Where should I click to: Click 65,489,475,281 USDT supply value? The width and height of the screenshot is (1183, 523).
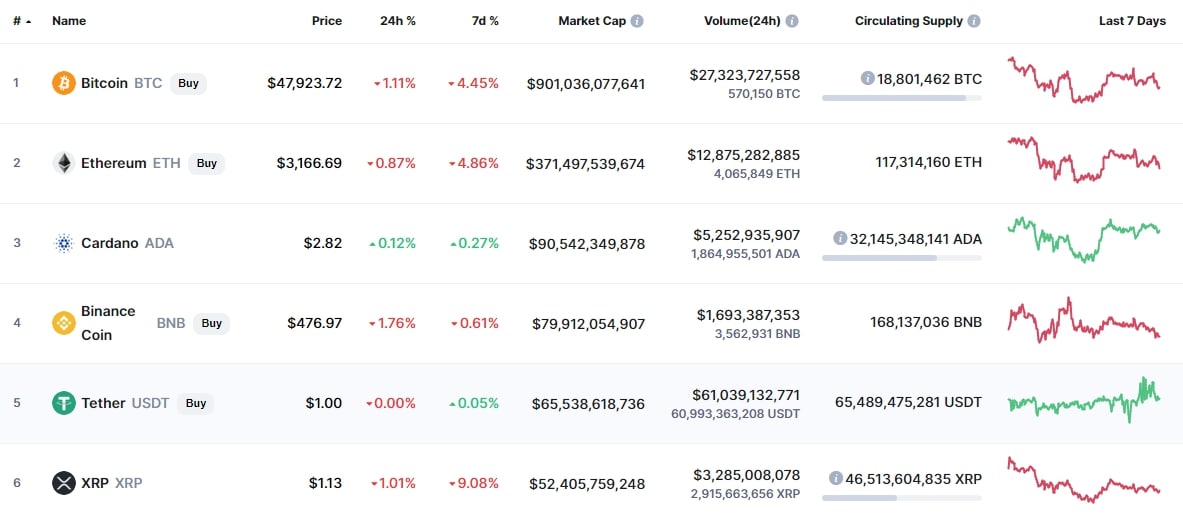pyautogui.click(x=908, y=403)
